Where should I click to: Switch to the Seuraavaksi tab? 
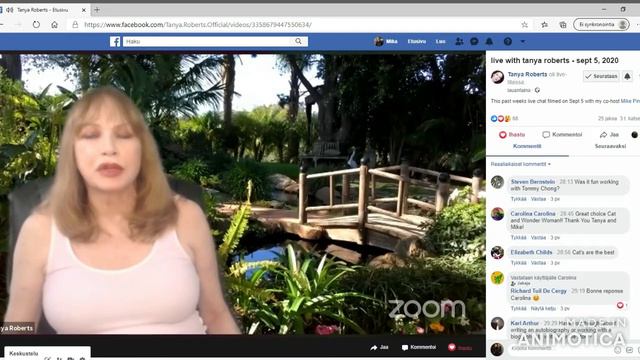tap(610, 146)
